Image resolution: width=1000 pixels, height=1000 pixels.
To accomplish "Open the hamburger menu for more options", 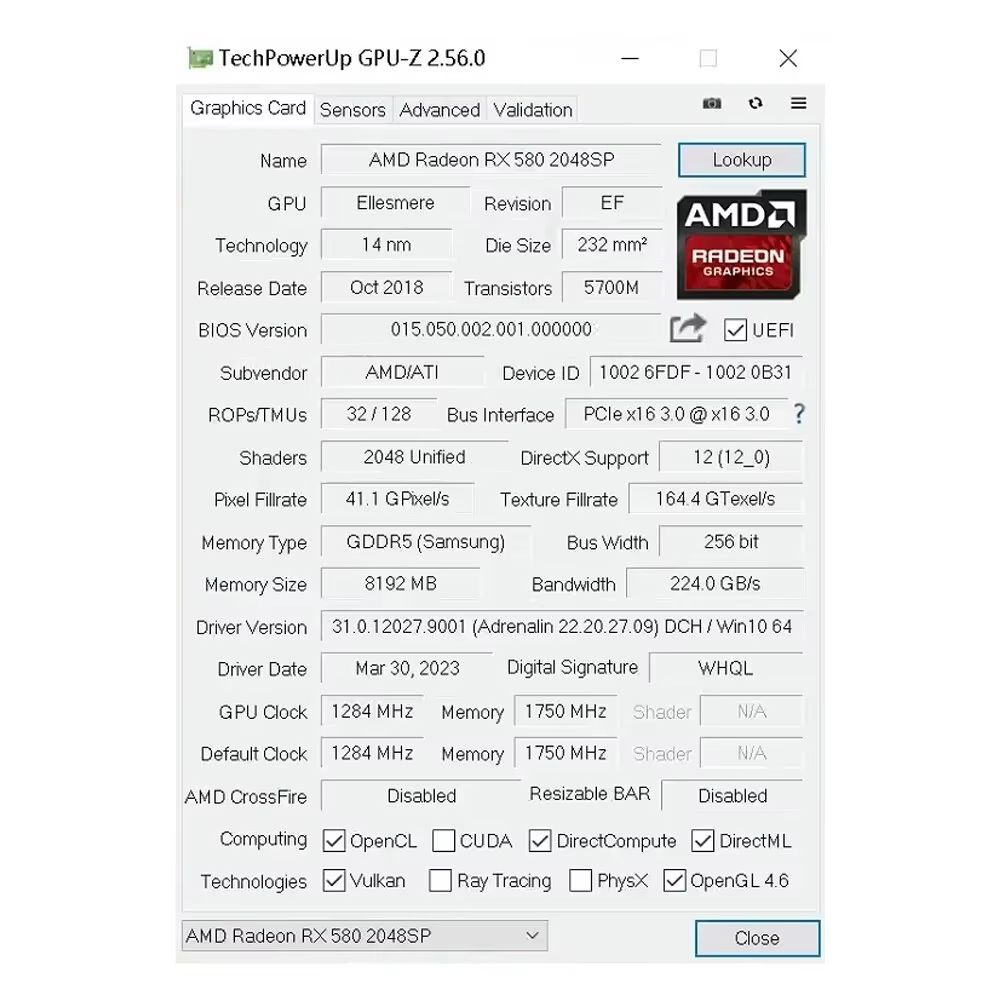I will (x=797, y=103).
